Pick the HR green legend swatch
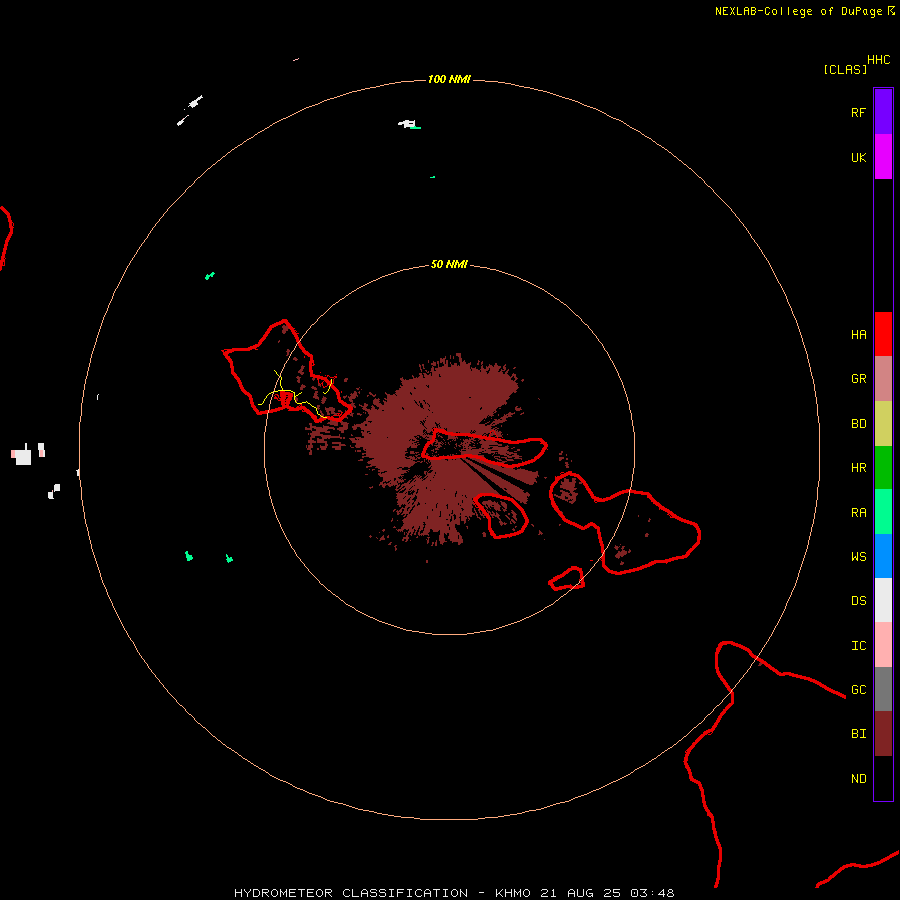900x900 pixels. point(883,468)
